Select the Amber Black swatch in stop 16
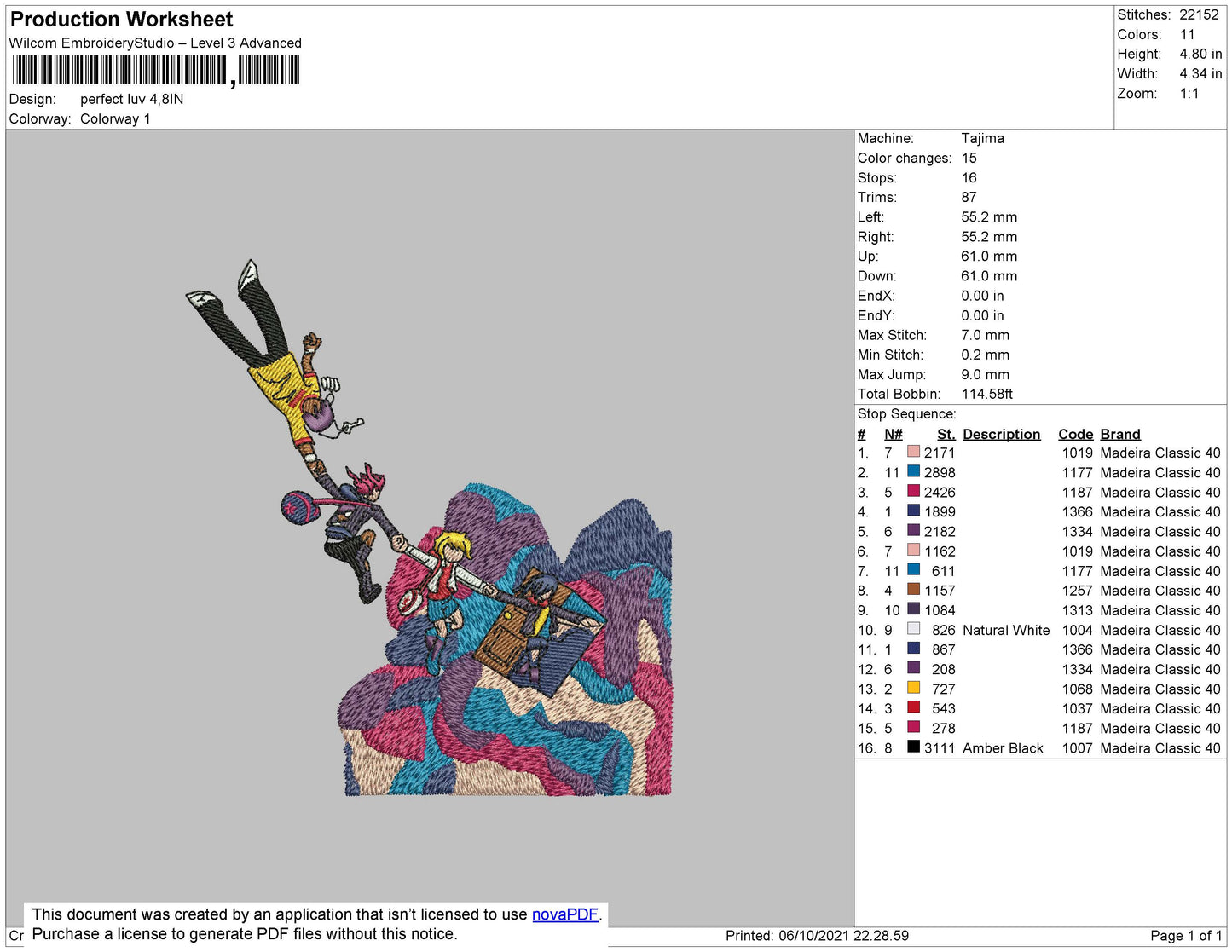This screenshot has height=952, width=1232. (x=913, y=747)
